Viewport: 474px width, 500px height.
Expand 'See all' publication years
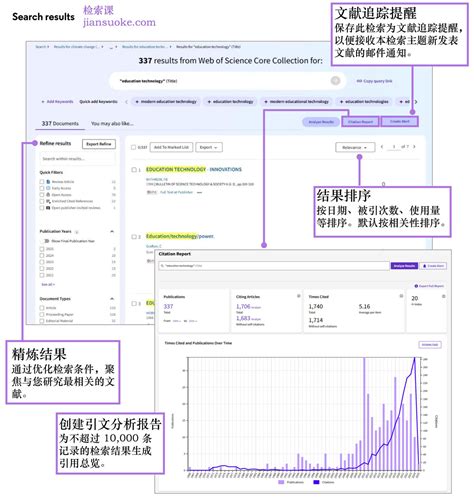[x=48, y=284]
